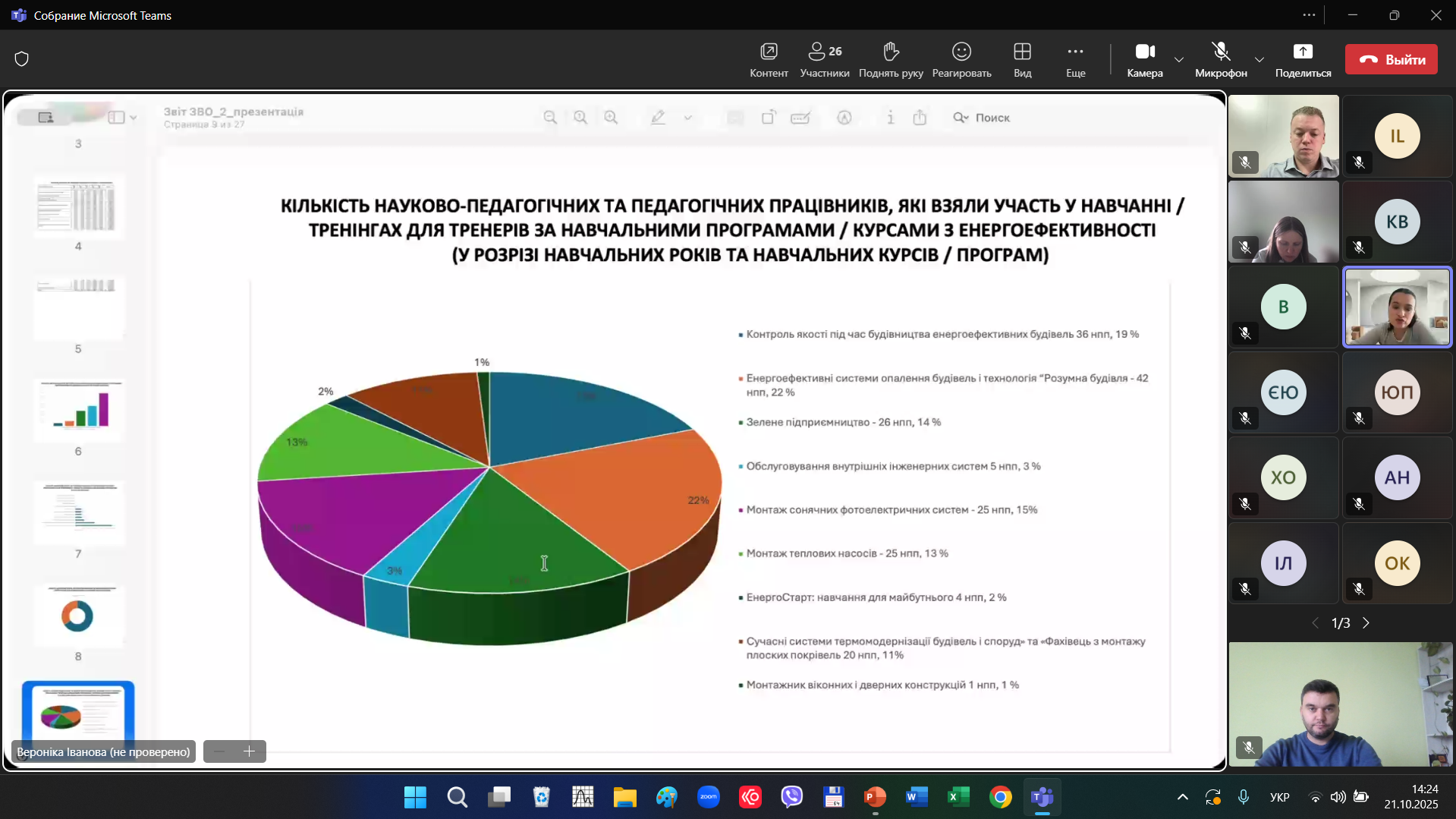This screenshot has height=819, width=1456.
Task: Toggle the Camera on or off
Action: click(1144, 59)
